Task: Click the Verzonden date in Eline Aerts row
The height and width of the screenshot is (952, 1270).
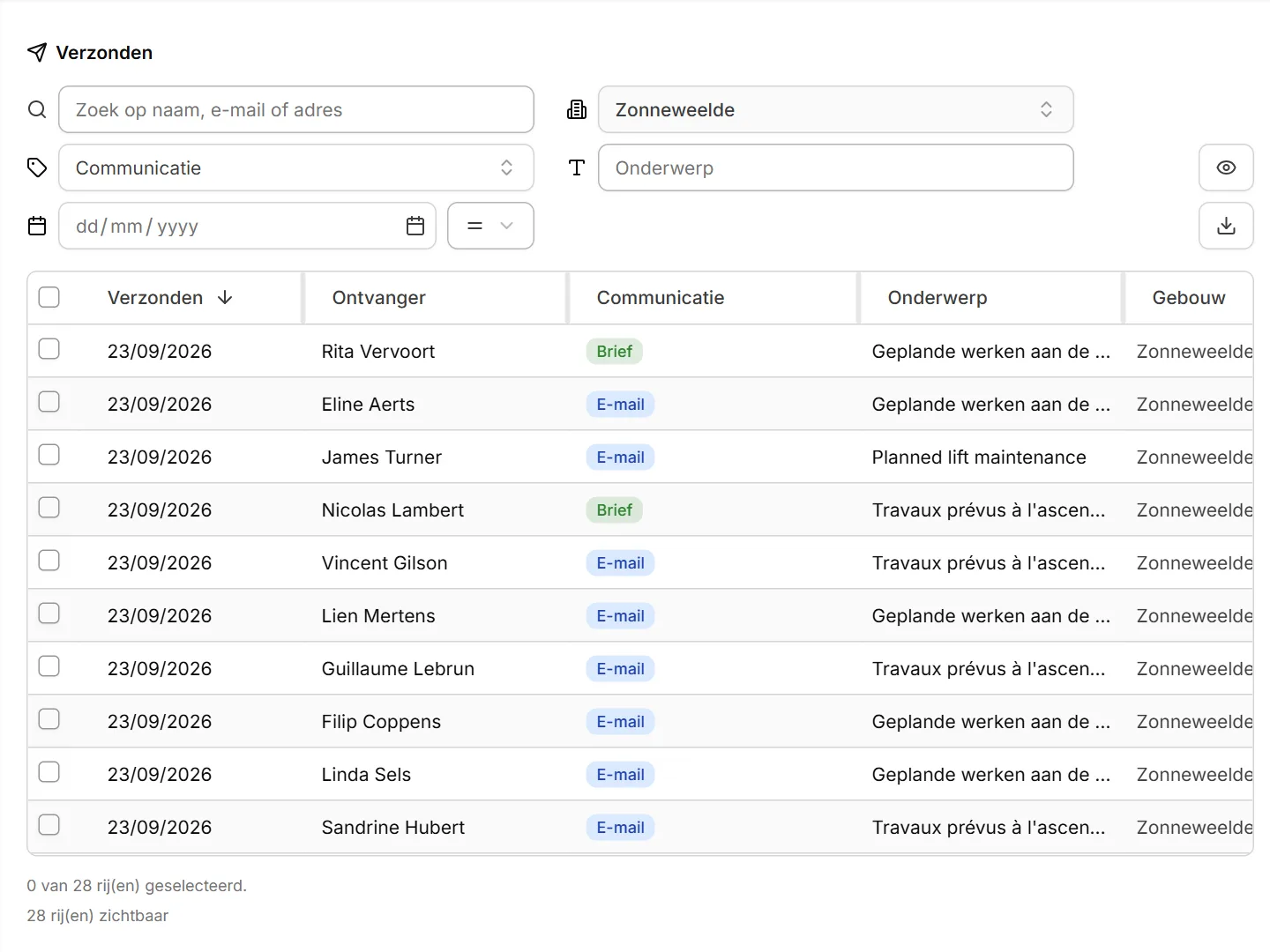Action: [160, 405]
